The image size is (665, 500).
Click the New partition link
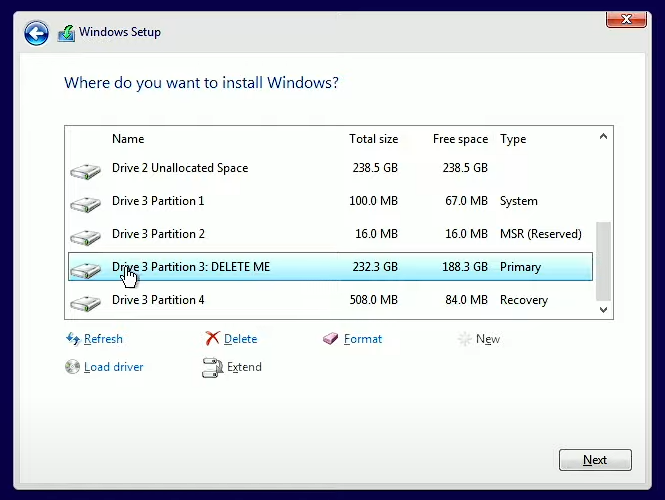point(488,339)
